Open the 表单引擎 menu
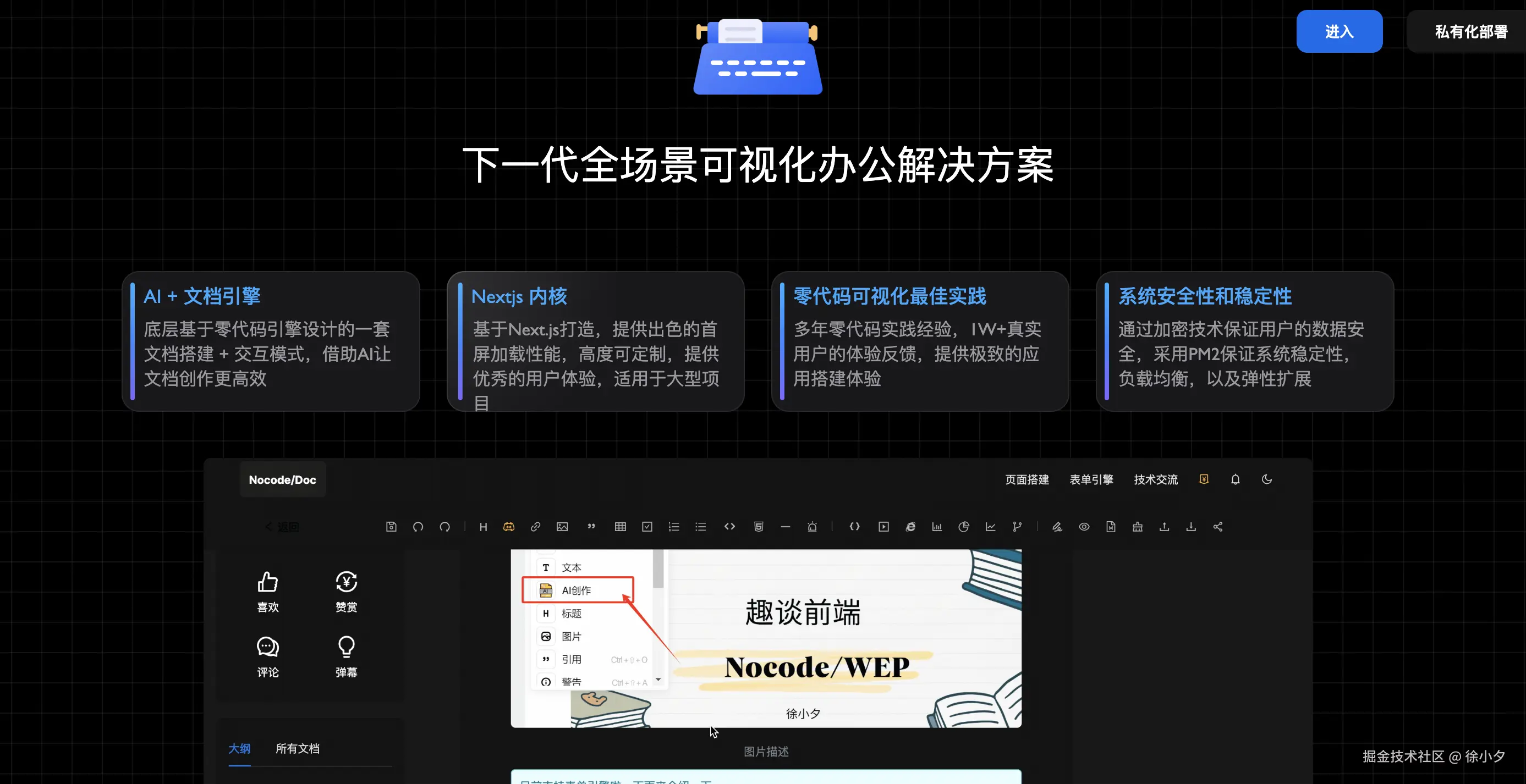Screen dimensions: 1526x784 (1091, 479)
